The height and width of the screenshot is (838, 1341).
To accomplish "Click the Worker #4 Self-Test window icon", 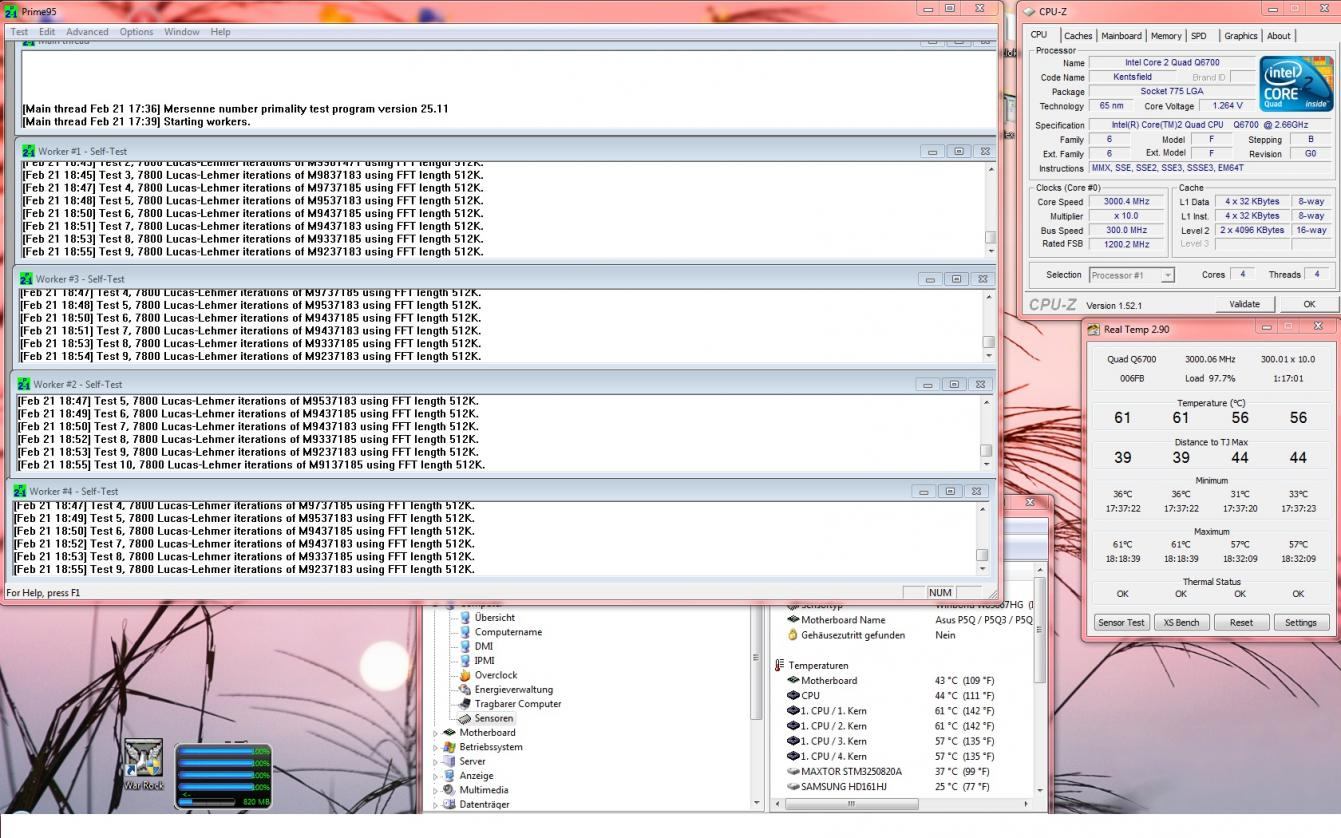I will (x=20, y=491).
